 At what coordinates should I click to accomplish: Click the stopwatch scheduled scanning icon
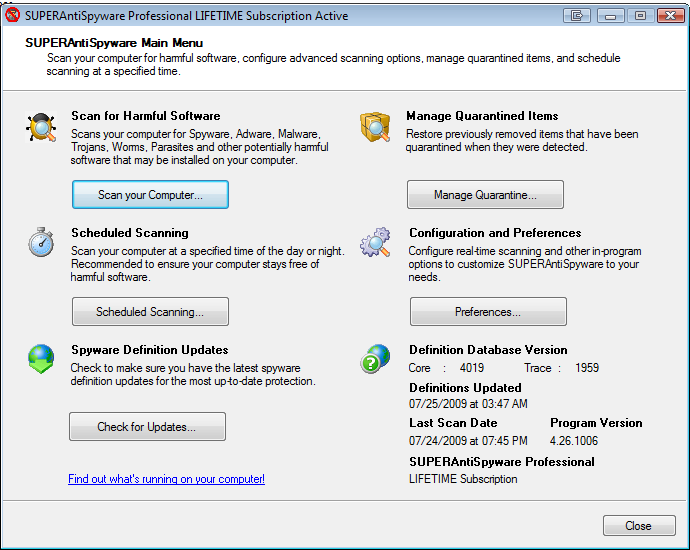(41, 242)
